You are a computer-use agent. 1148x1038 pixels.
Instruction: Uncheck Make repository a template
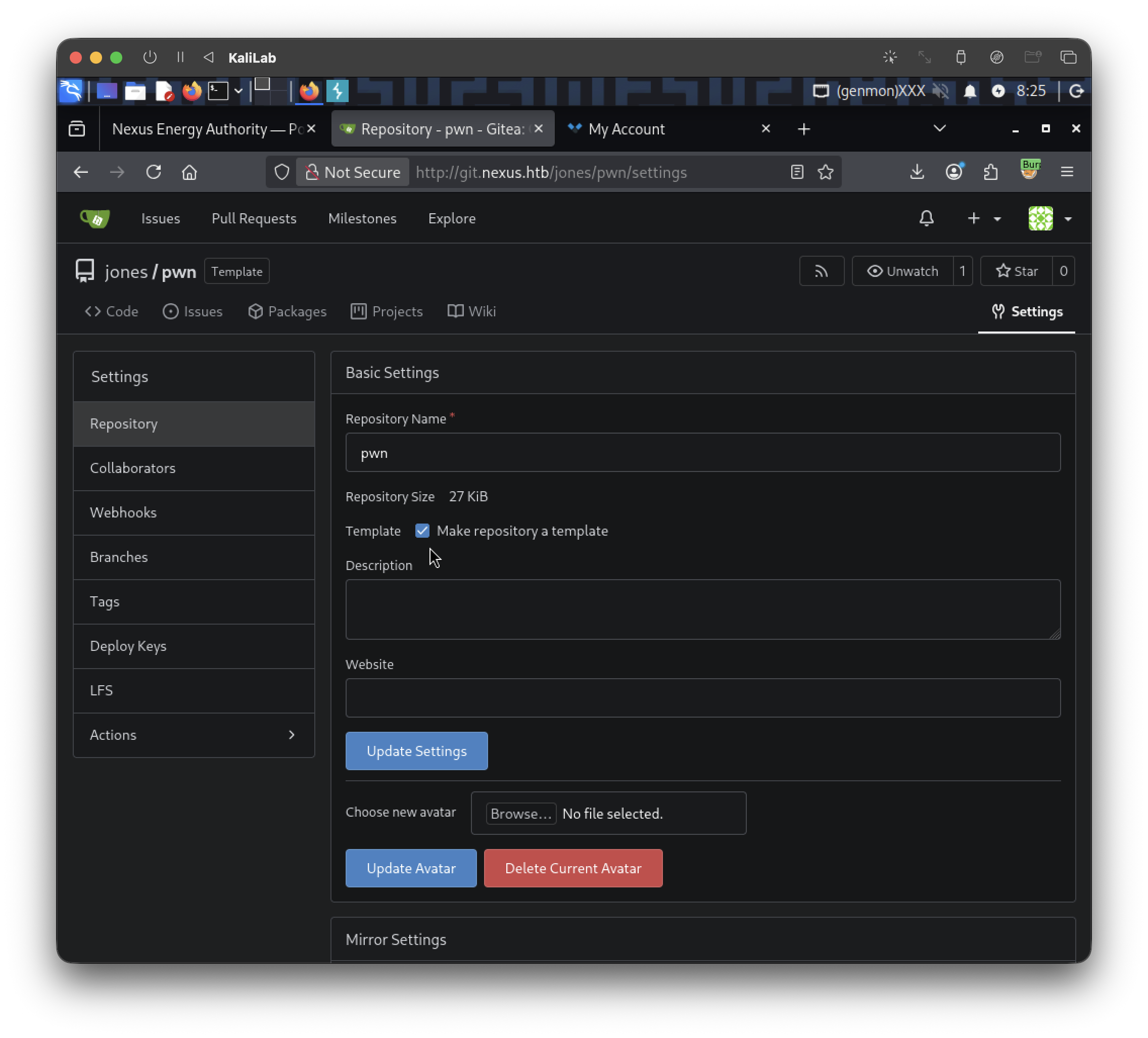click(422, 531)
